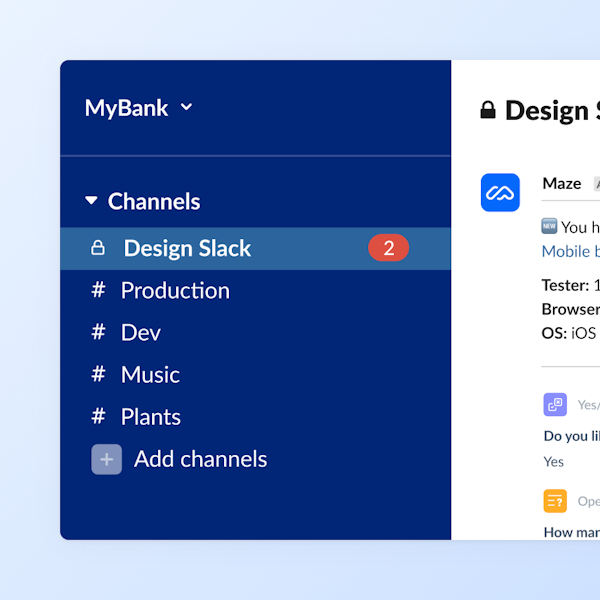Viewport: 600px width, 600px height.
Task: Open the Production channel
Action: click(x=175, y=290)
